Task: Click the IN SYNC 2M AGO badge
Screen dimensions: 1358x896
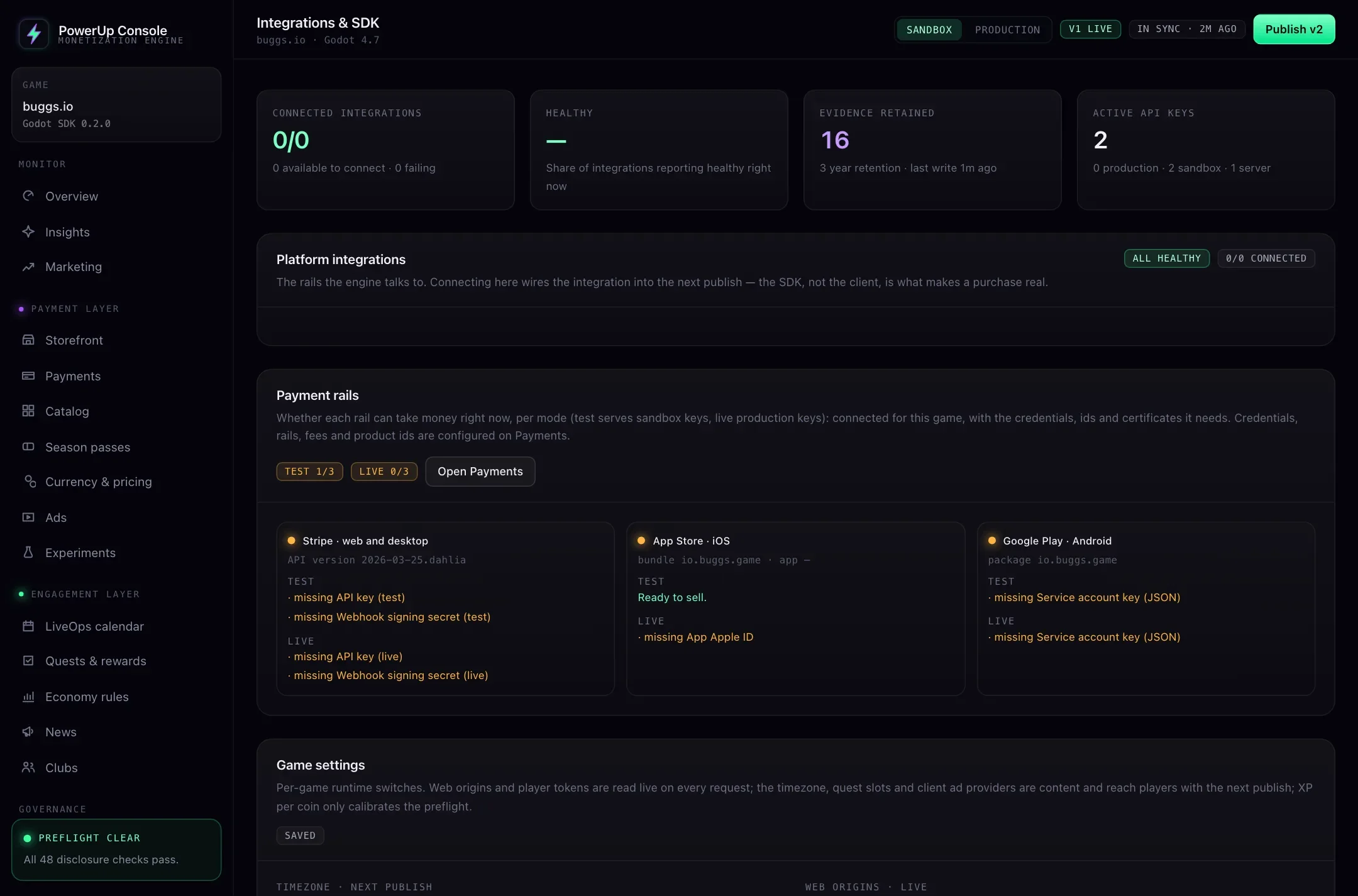Action: [x=1186, y=29]
